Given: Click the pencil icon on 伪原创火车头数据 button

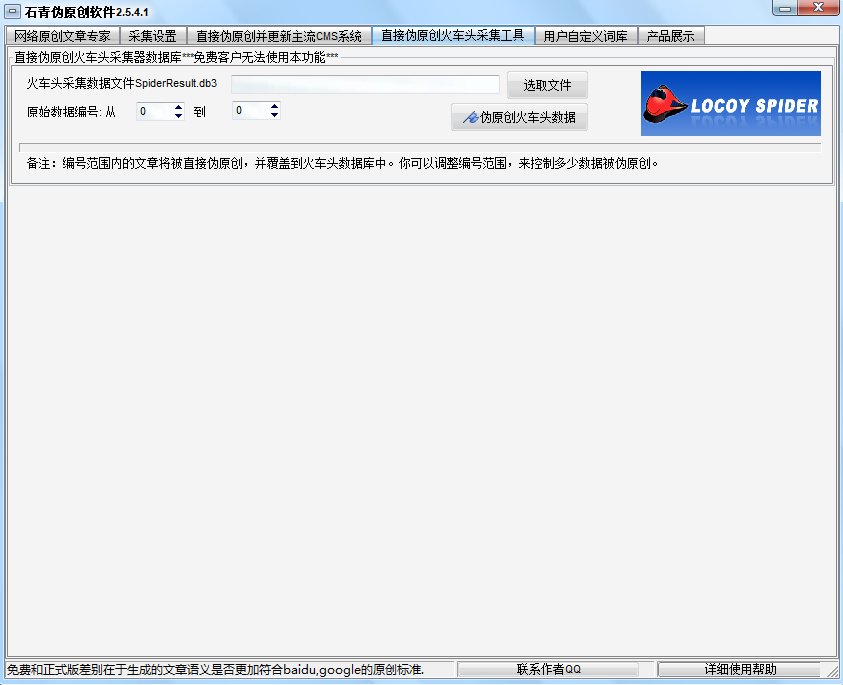Looking at the screenshot, I should pyautogui.click(x=470, y=117).
